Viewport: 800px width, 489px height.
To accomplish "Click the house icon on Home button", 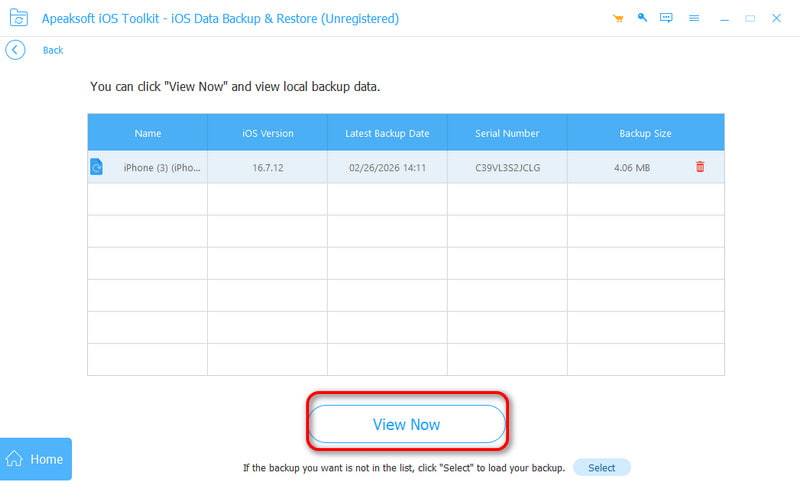I will pos(15,459).
